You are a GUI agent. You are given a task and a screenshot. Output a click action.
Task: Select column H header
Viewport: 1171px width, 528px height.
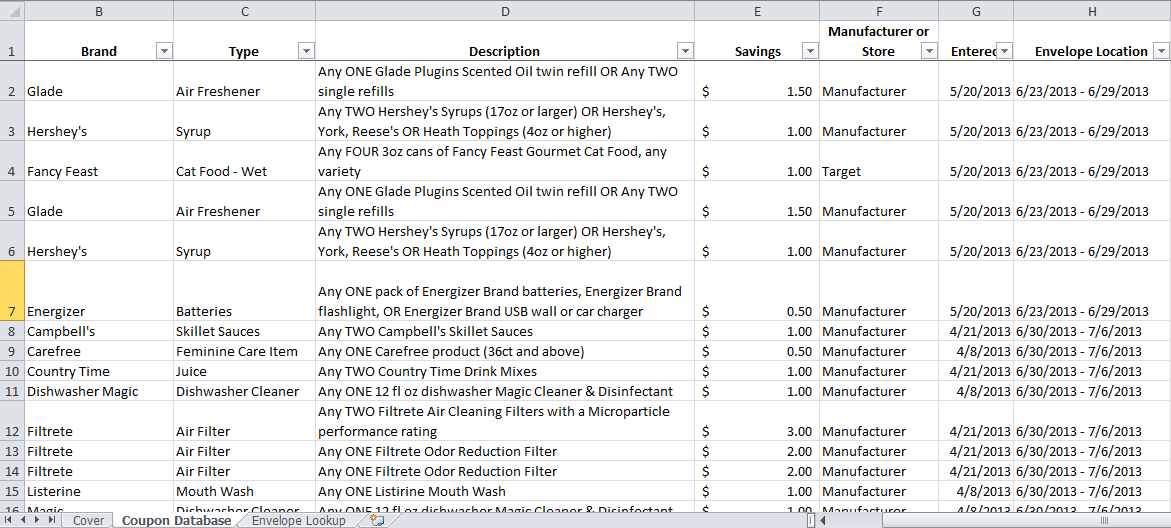[1092, 10]
